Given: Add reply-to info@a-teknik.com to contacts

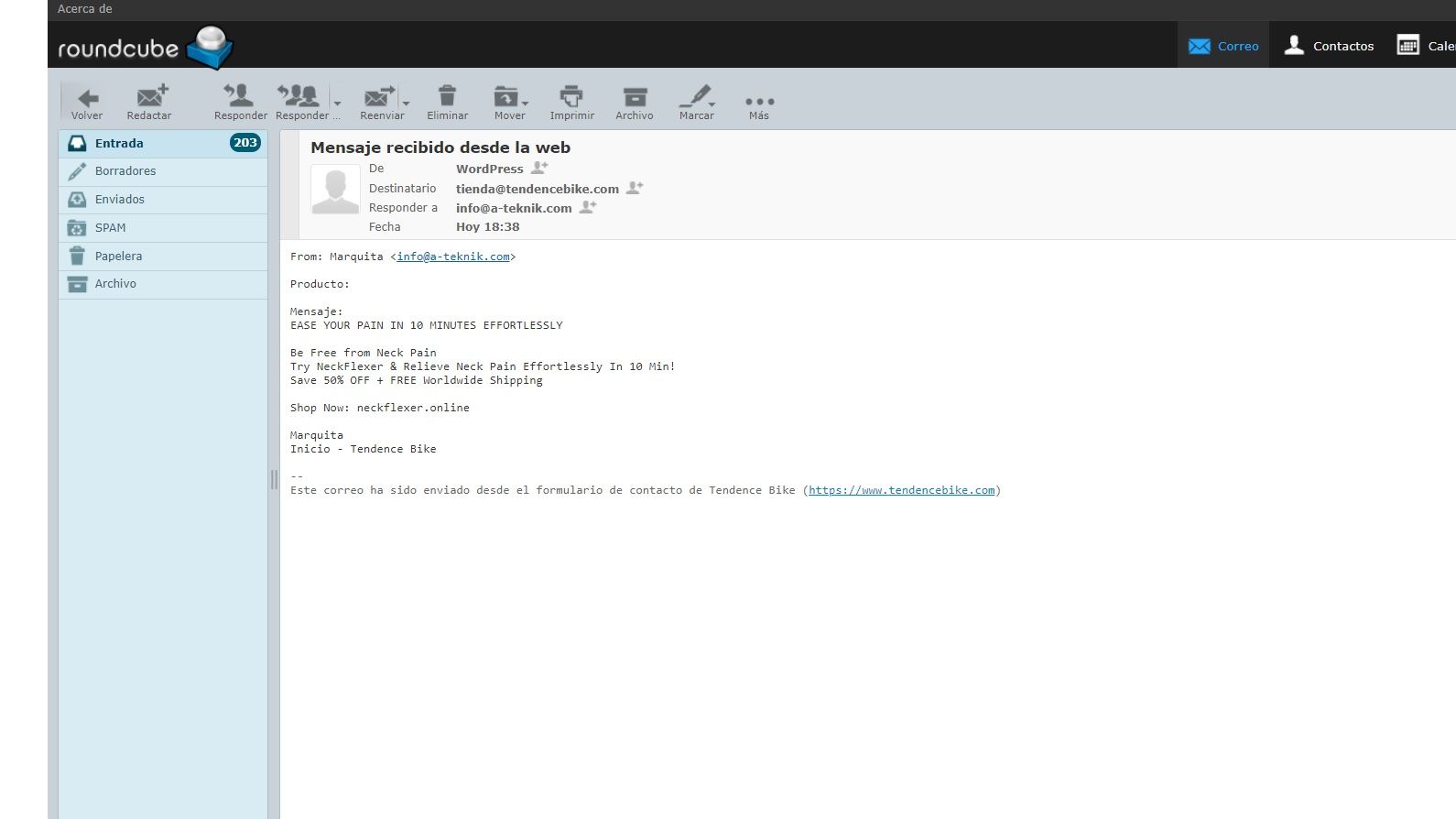Looking at the screenshot, I should pos(588,207).
